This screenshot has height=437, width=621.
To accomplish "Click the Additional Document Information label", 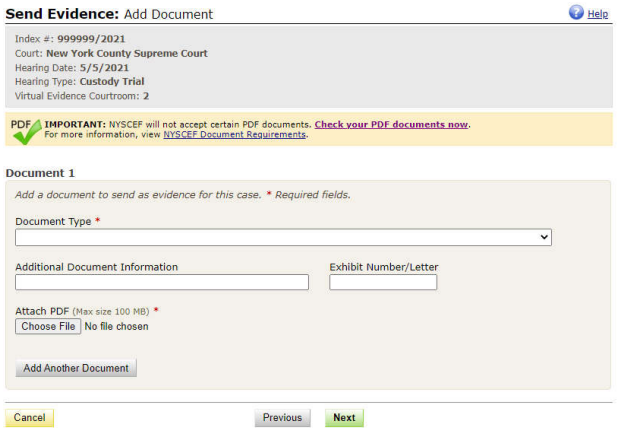I will [97, 267].
